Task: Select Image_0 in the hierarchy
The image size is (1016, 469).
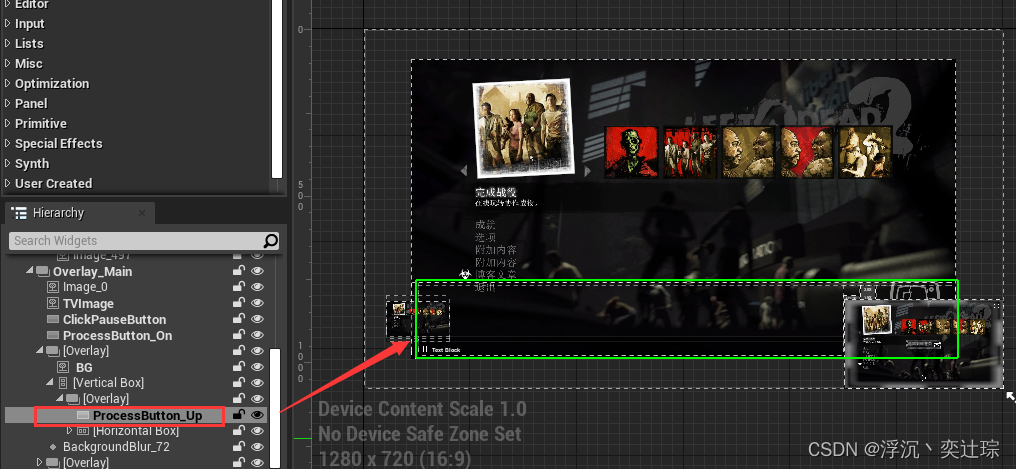Action: (x=85, y=287)
